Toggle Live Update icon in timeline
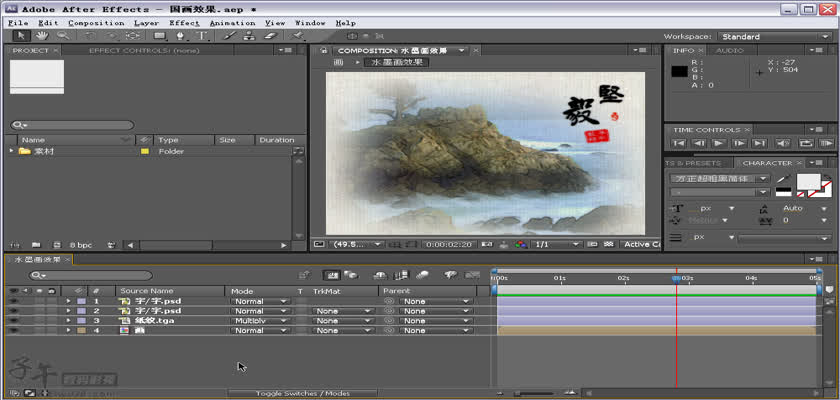The height and width of the screenshot is (400, 840). [332, 275]
